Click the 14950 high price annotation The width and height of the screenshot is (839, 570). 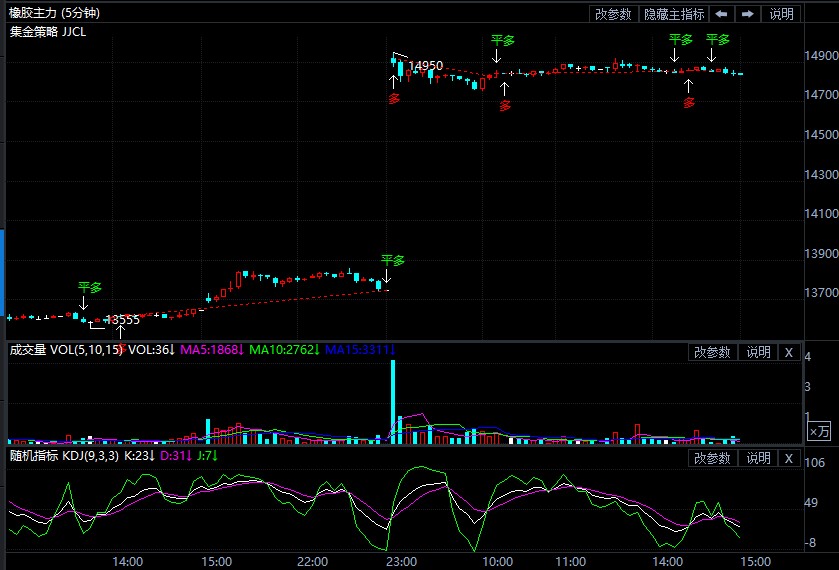pos(425,65)
